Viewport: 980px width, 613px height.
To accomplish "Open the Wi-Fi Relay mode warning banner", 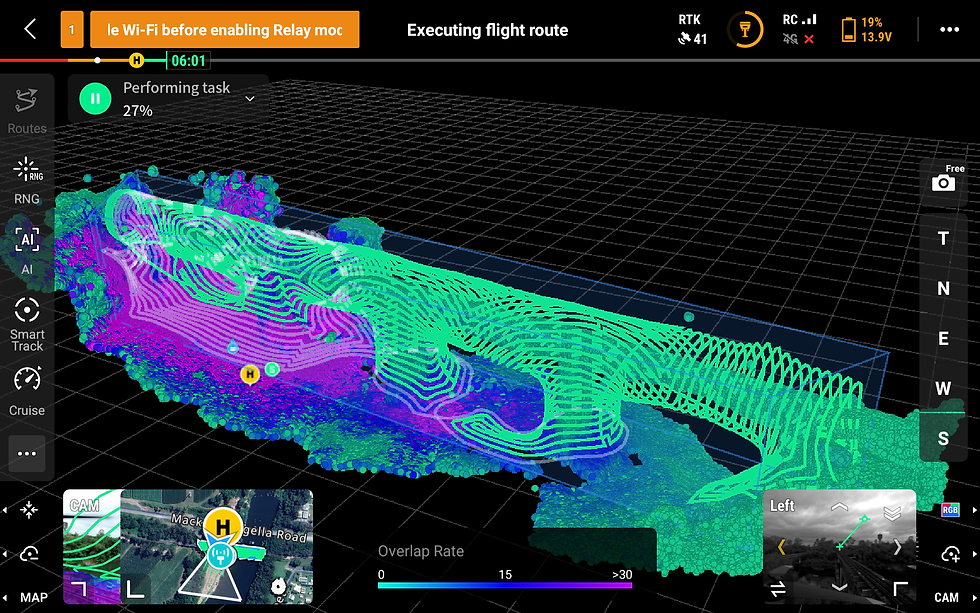I will click(x=225, y=29).
